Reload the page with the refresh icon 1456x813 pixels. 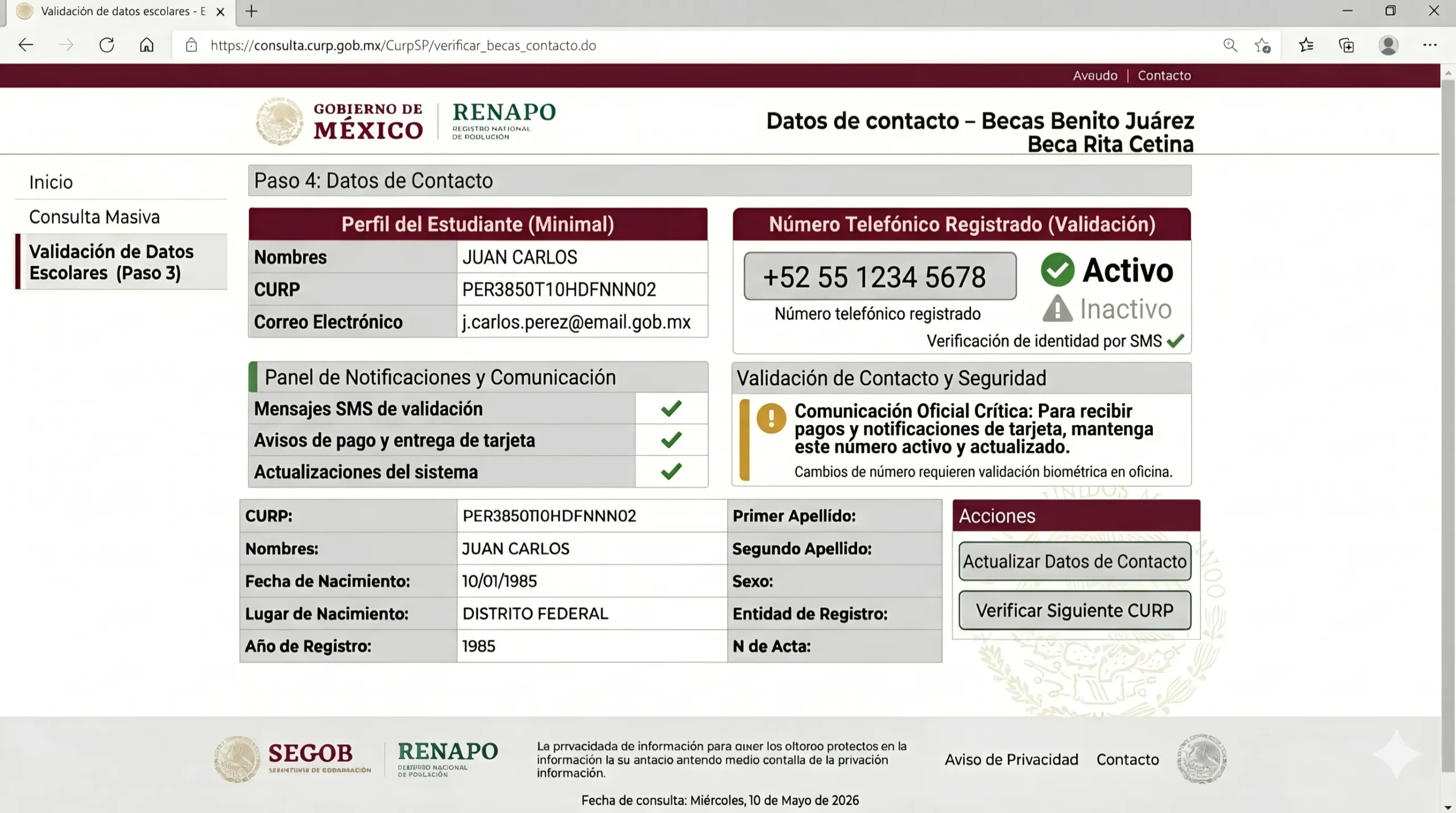(107, 45)
